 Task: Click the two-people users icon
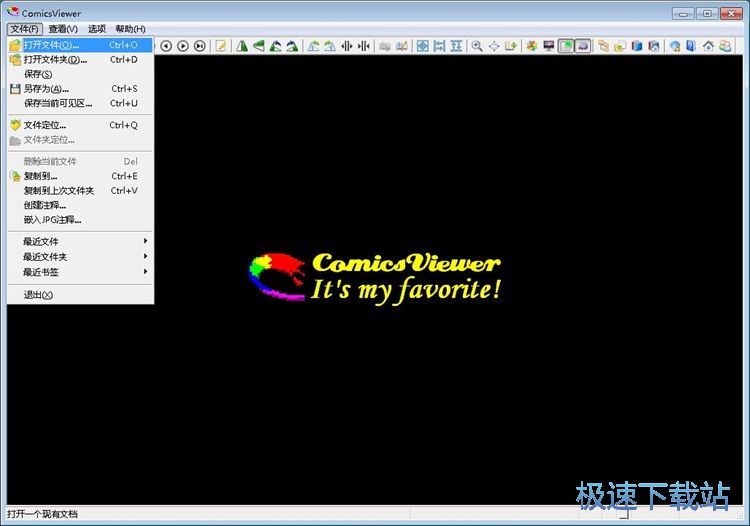coord(725,46)
